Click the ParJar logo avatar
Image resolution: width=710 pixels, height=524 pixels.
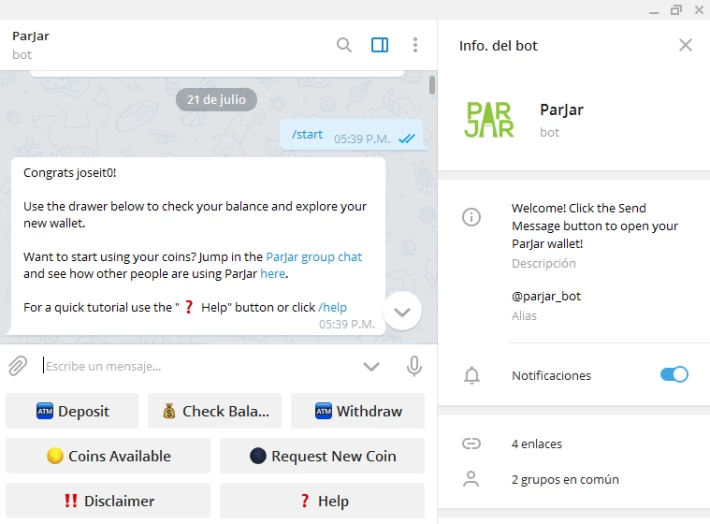pyautogui.click(x=489, y=120)
